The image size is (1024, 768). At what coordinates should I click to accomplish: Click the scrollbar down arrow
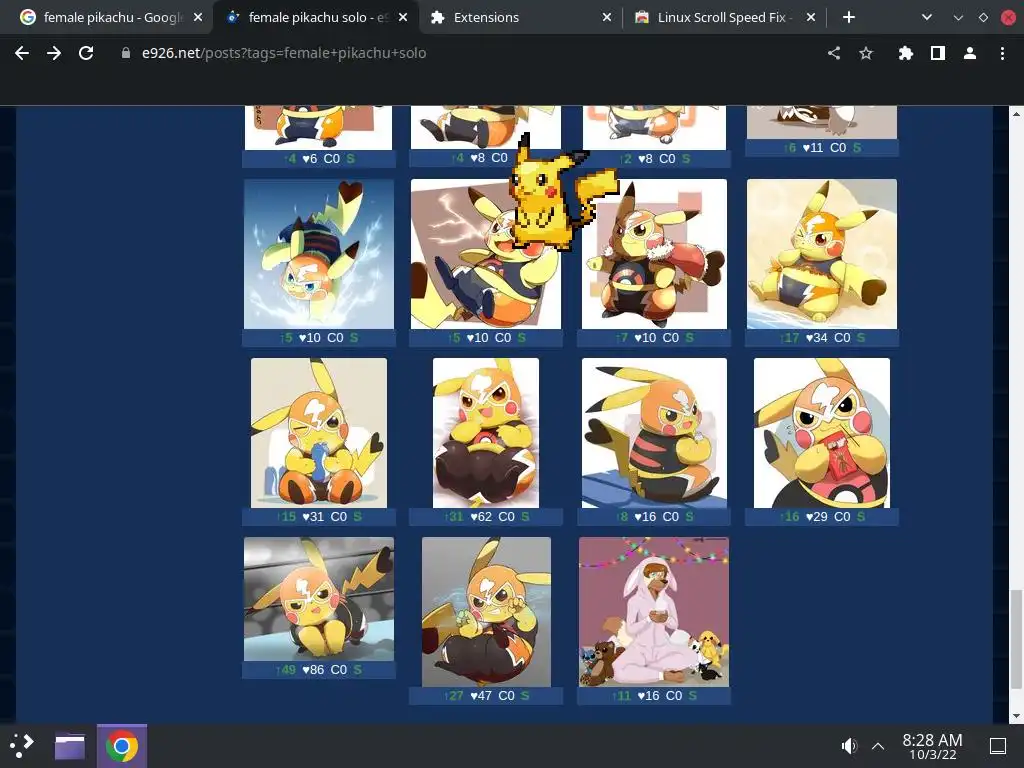(1016, 716)
